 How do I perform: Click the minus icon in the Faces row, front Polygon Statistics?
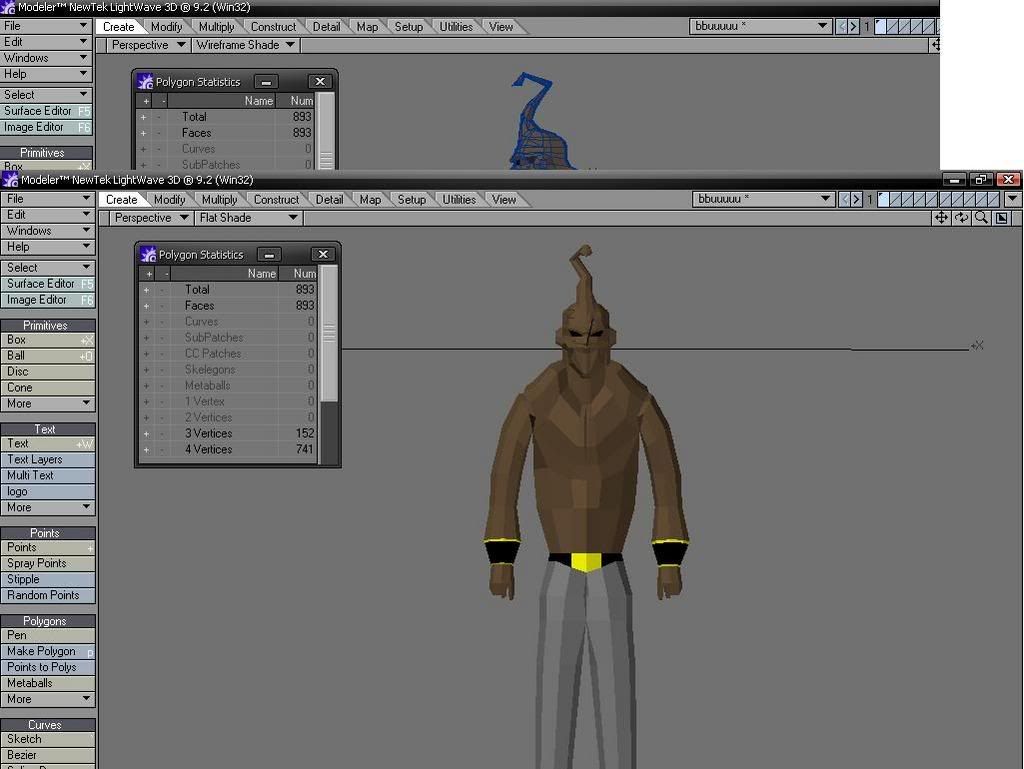pyautogui.click(x=163, y=306)
